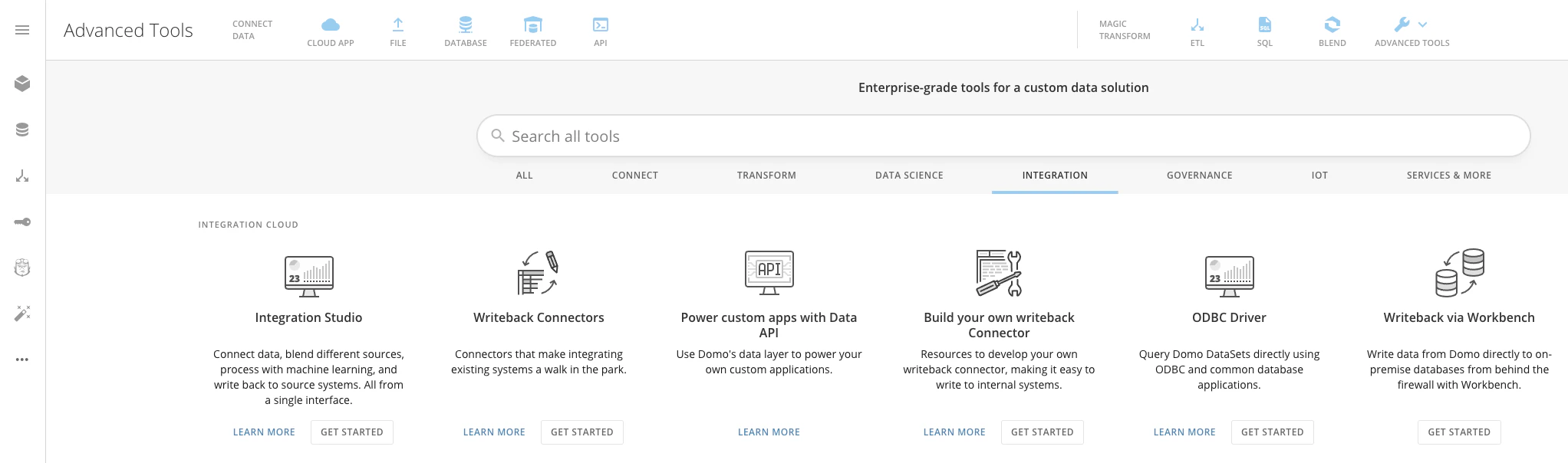The width and height of the screenshot is (1568, 463).
Task: Click Learn More for writeback Connector builder
Action: point(954,432)
